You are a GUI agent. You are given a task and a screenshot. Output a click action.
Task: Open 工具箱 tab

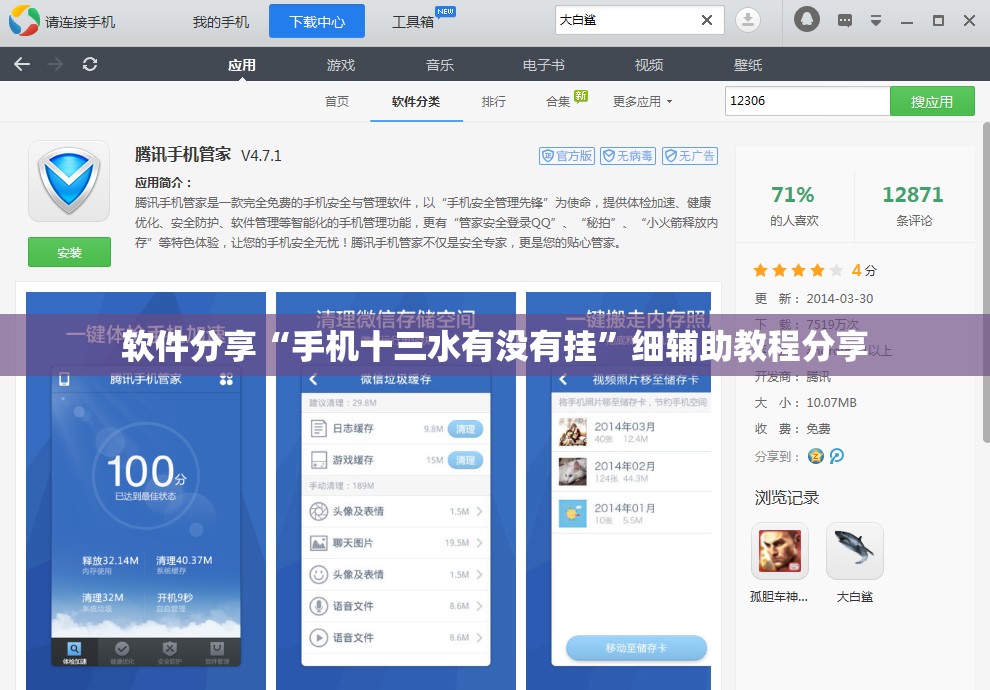[x=413, y=22]
